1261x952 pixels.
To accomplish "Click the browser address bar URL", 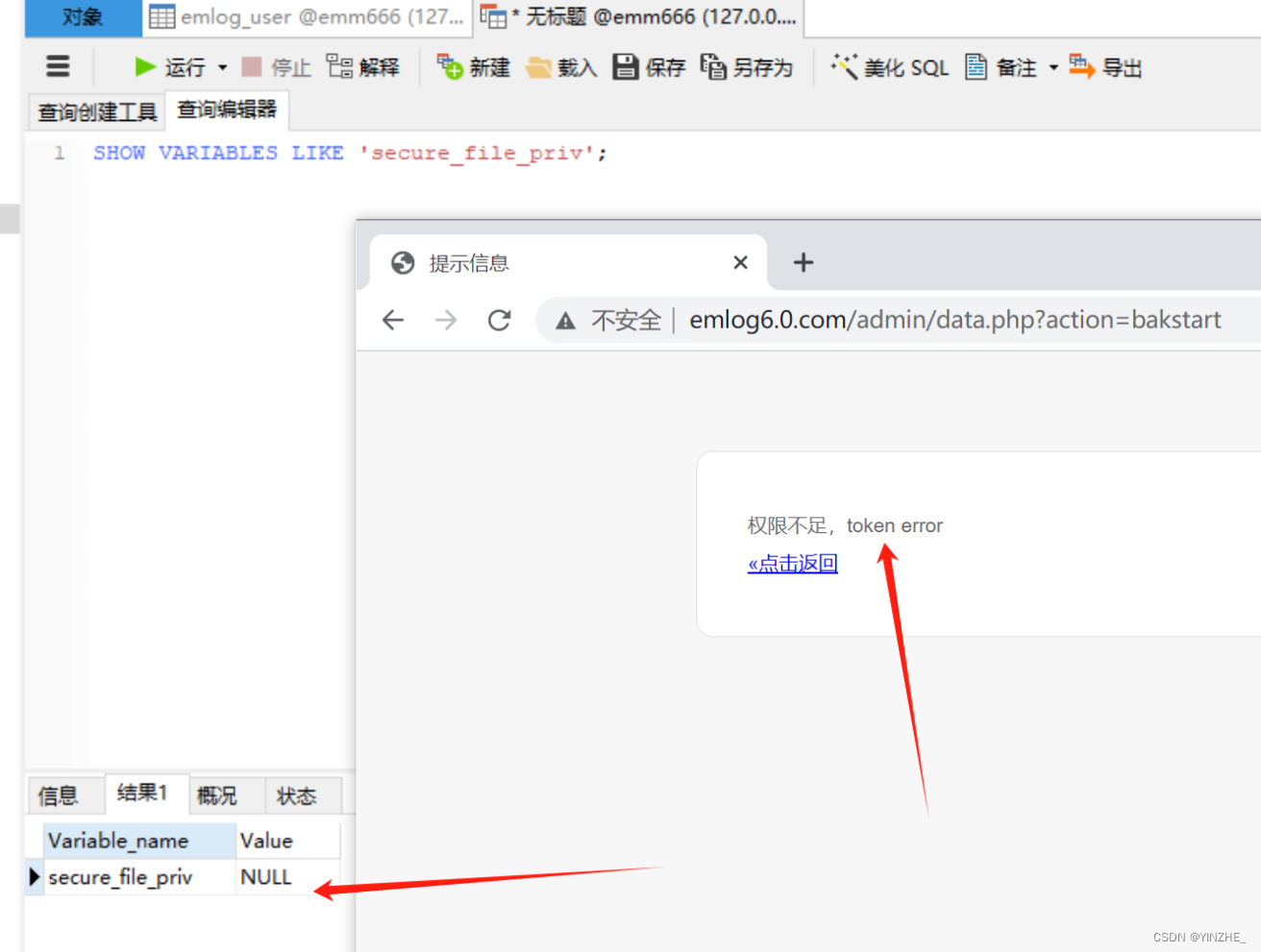I will coord(954,320).
